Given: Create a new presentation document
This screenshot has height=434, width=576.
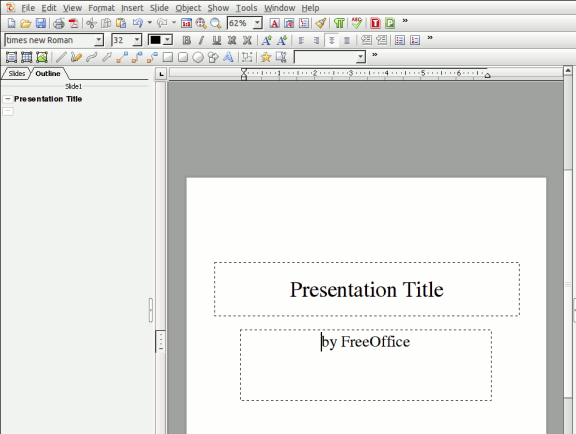Looking at the screenshot, I should coord(11,23).
